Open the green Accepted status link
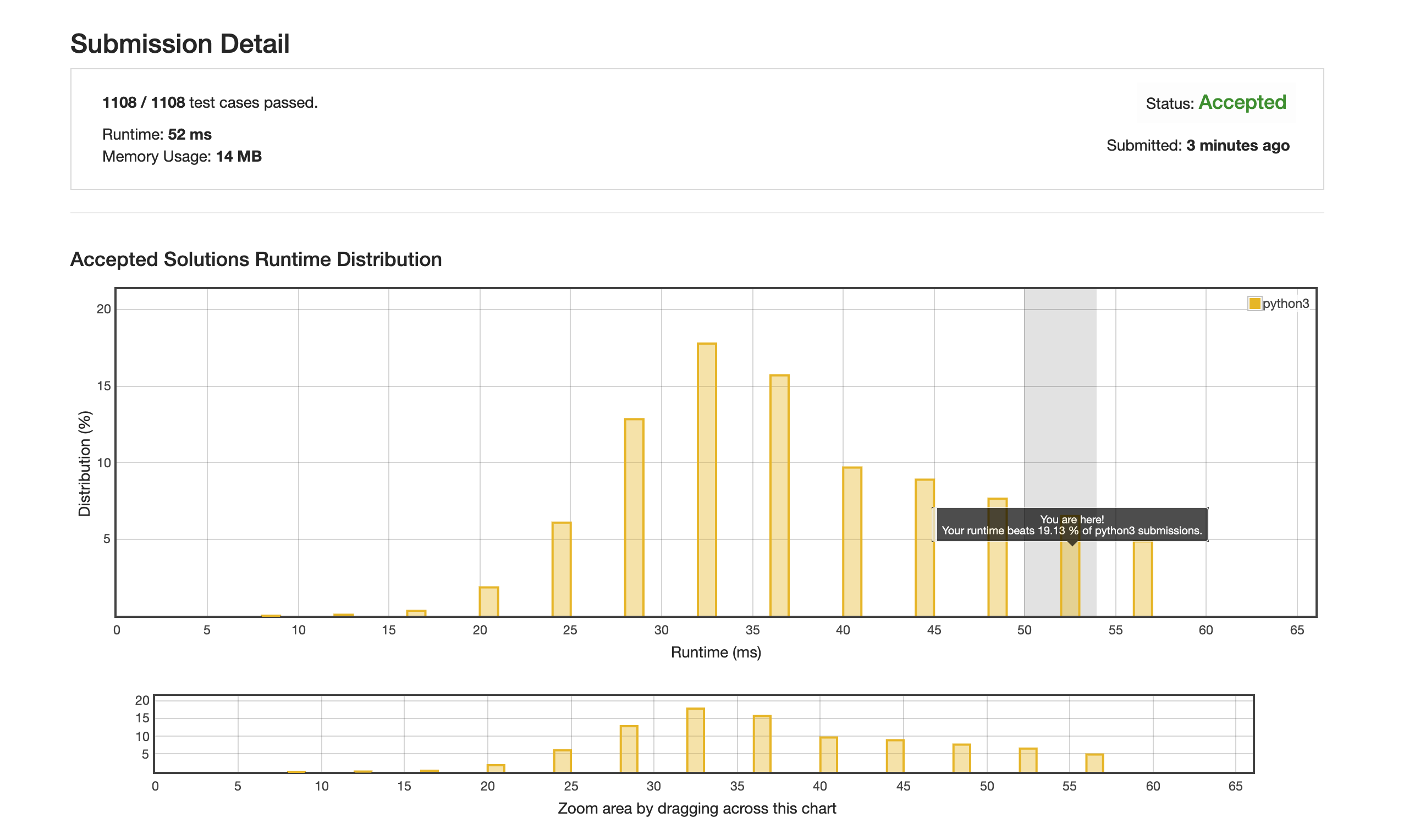 (1242, 102)
